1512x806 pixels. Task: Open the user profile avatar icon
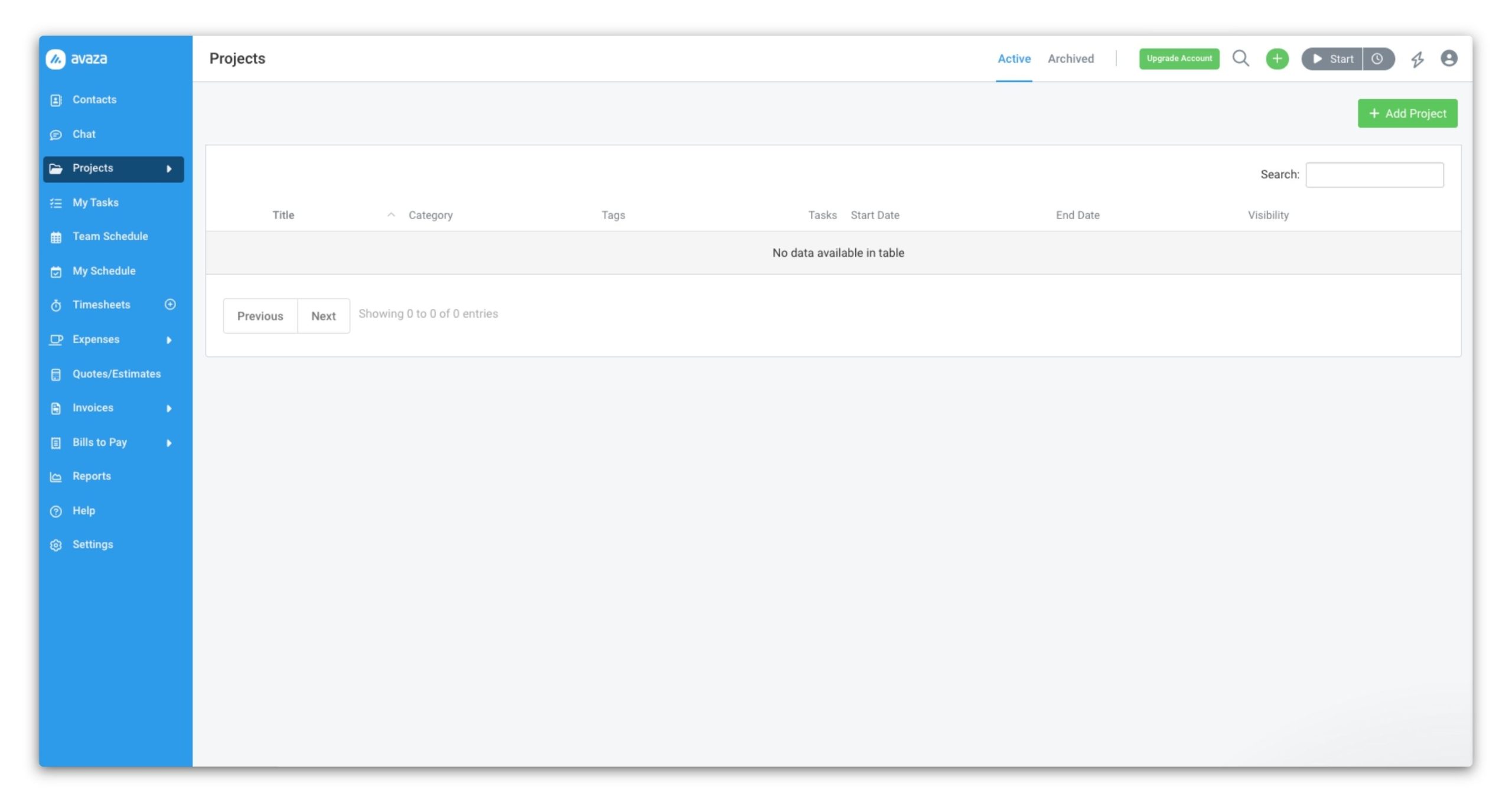point(1449,58)
